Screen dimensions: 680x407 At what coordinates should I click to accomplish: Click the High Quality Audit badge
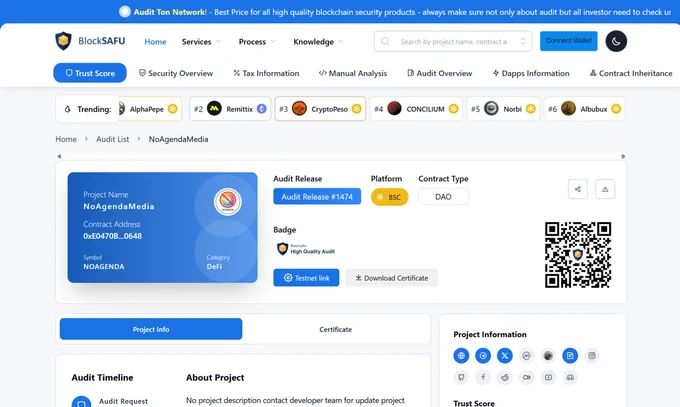pos(306,249)
